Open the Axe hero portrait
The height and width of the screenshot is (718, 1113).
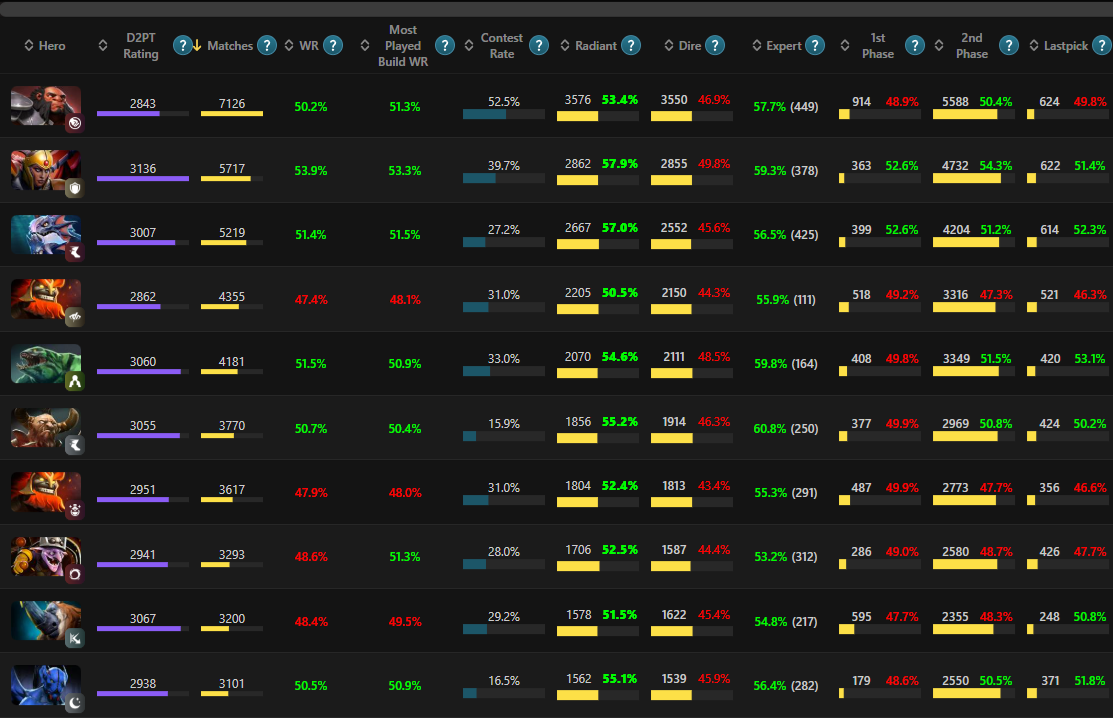tap(45, 106)
